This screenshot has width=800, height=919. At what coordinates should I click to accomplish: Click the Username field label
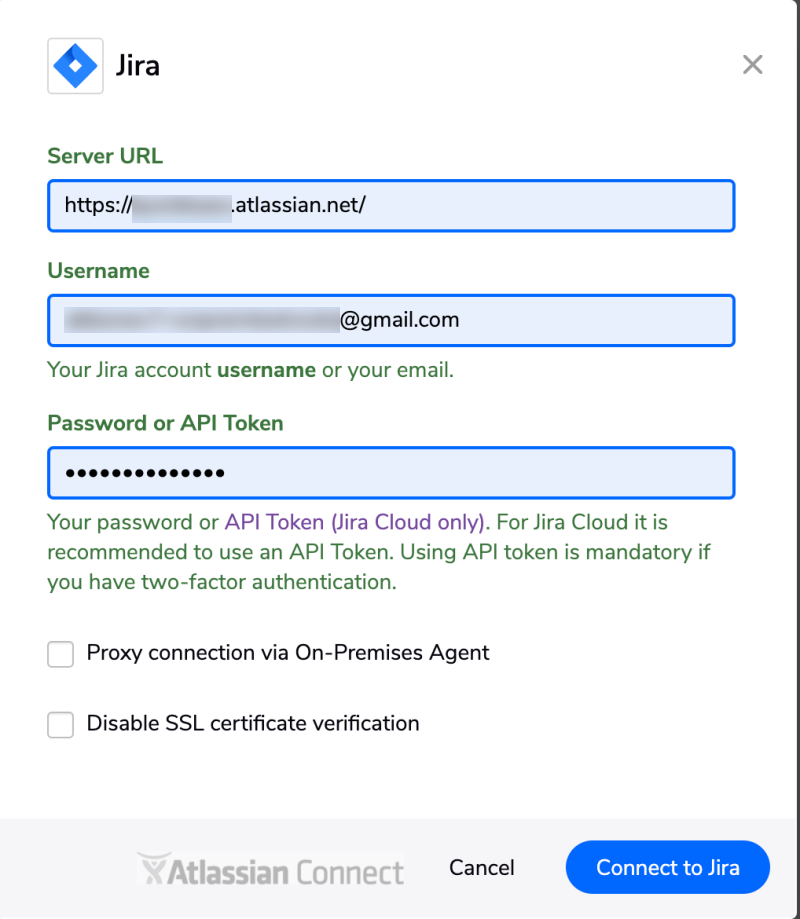tap(98, 271)
